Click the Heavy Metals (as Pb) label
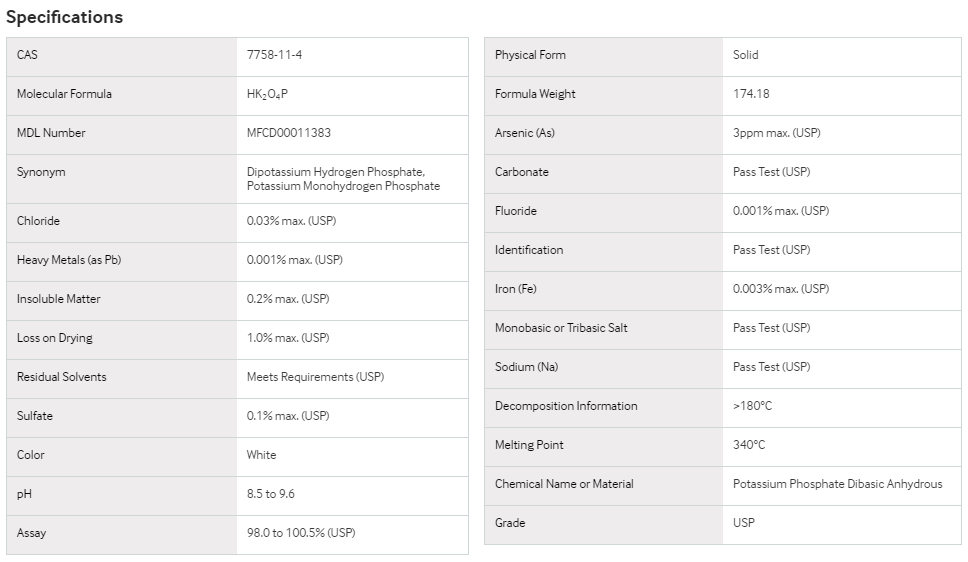This screenshot has height=562, width=968. coord(69,260)
